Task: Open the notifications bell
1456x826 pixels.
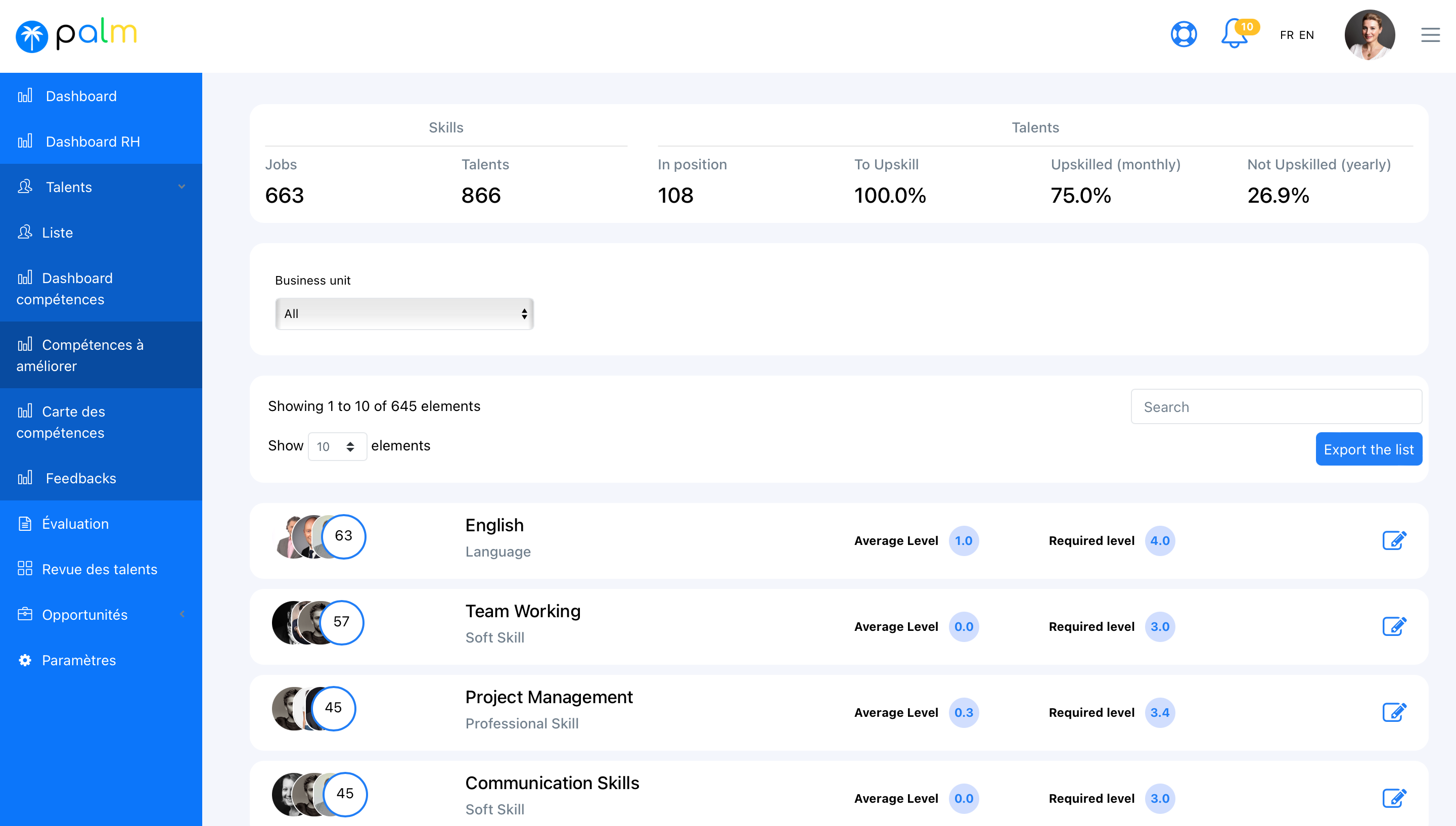Action: pos(1234,34)
